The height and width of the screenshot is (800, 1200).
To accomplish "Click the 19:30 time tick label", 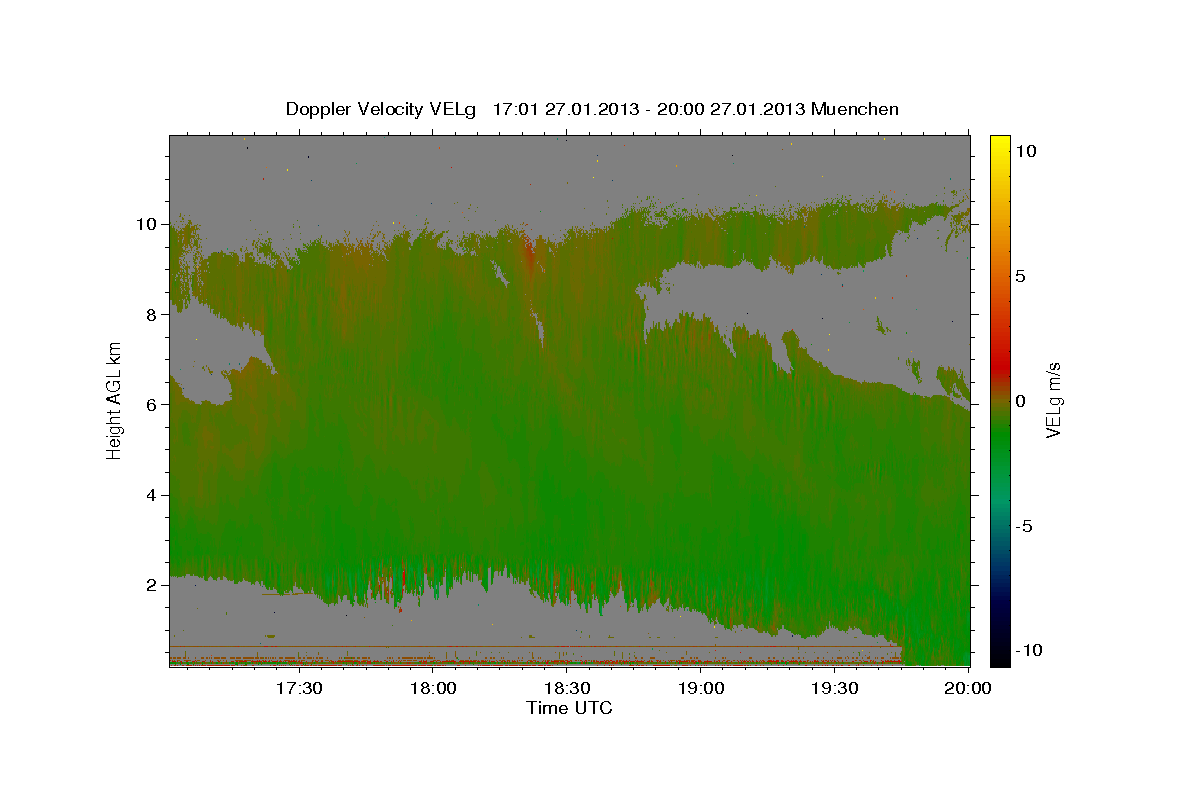I will (835, 689).
